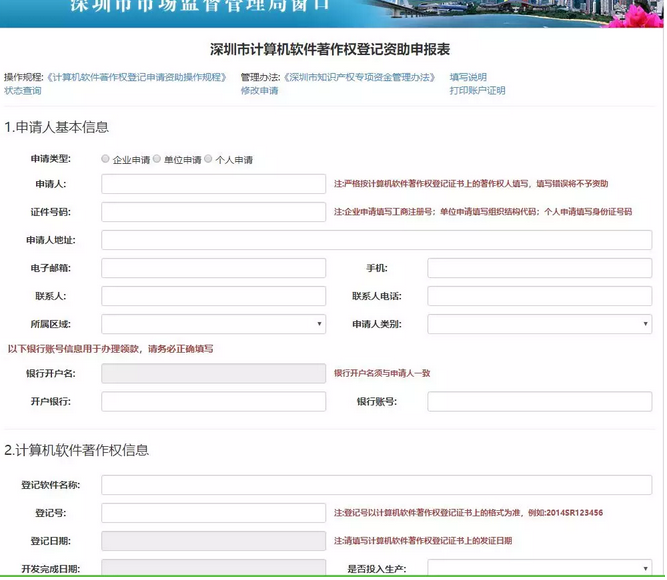Viewport: 667px width, 580px height.
Task: Click the 填写说明 link
Action: coord(468,77)
